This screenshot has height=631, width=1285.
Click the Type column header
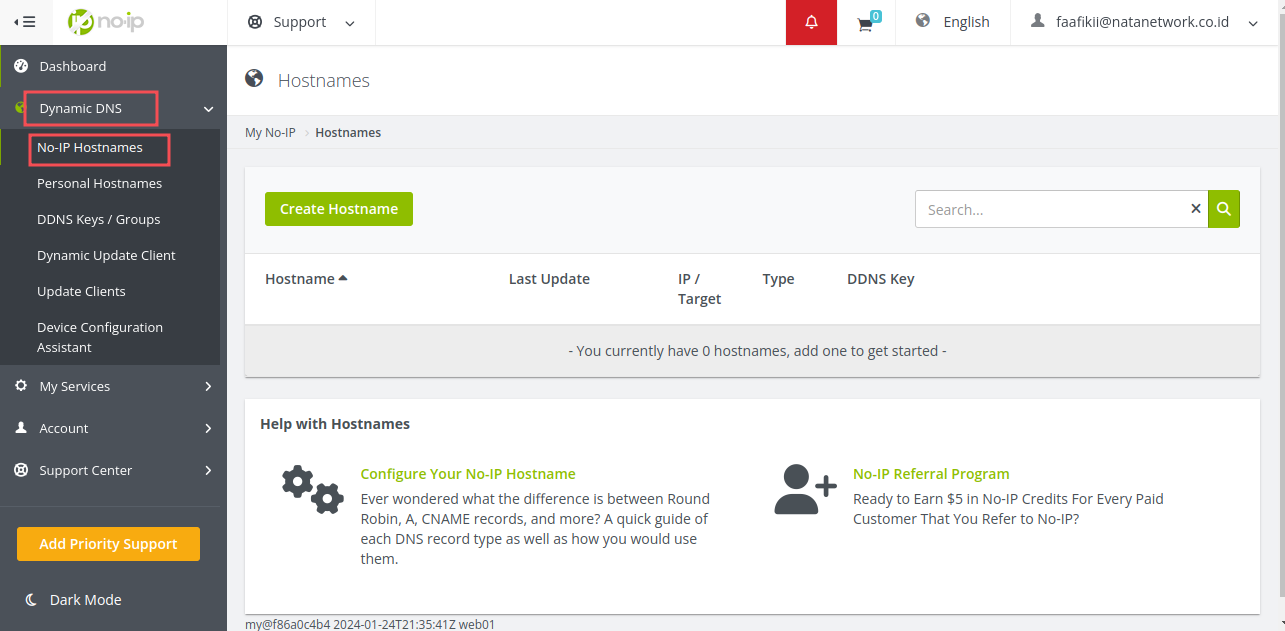[778, 279]
